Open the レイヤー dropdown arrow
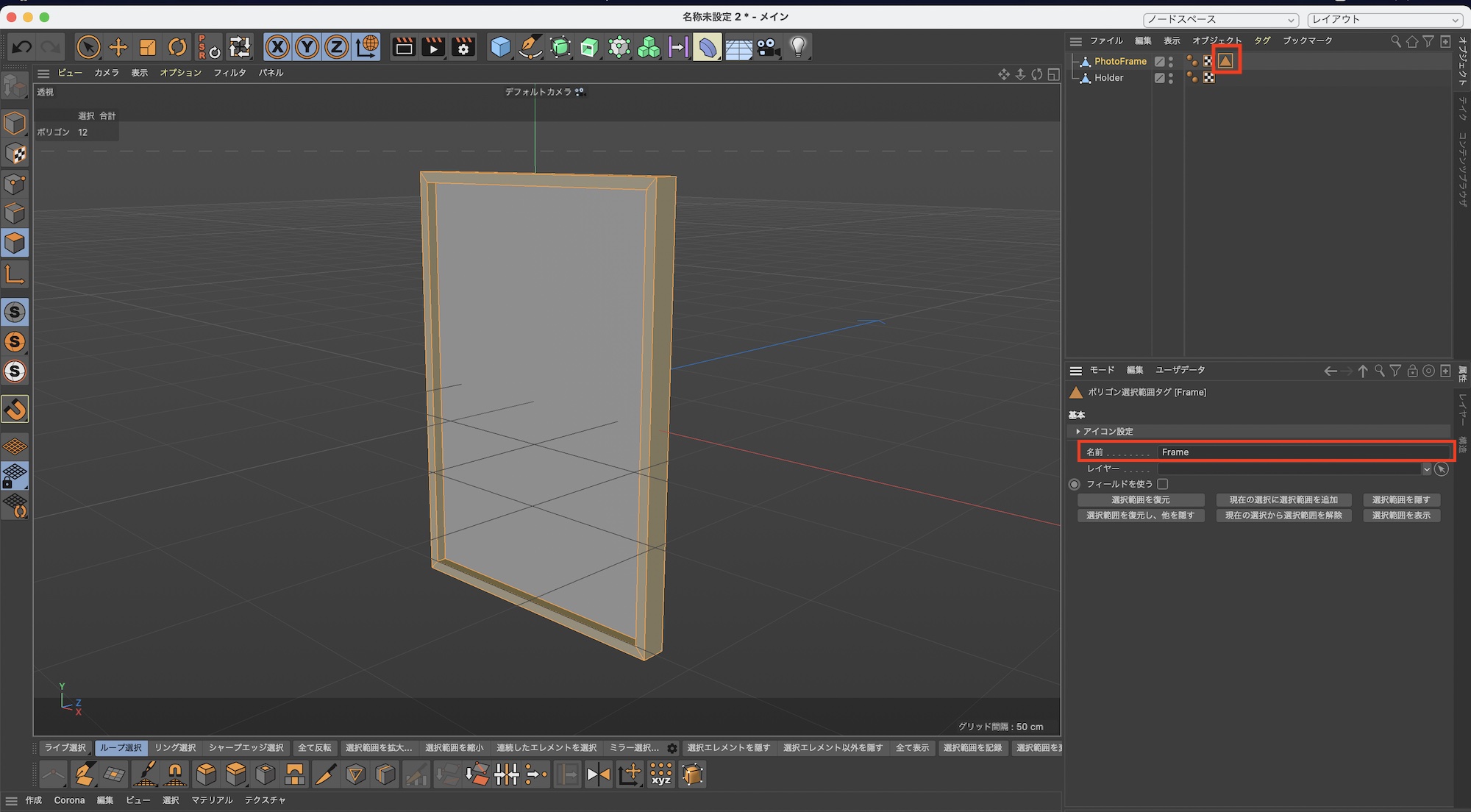Image resolution: width=1471 pixels, height=812 pixels. coord(1426,469)
